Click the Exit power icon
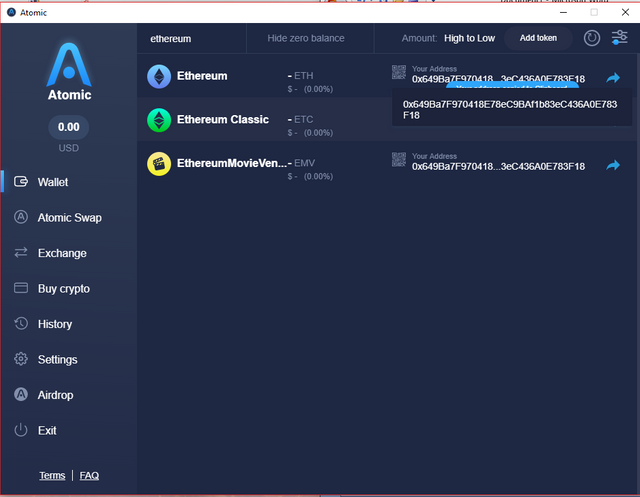 tap(21, 430)
